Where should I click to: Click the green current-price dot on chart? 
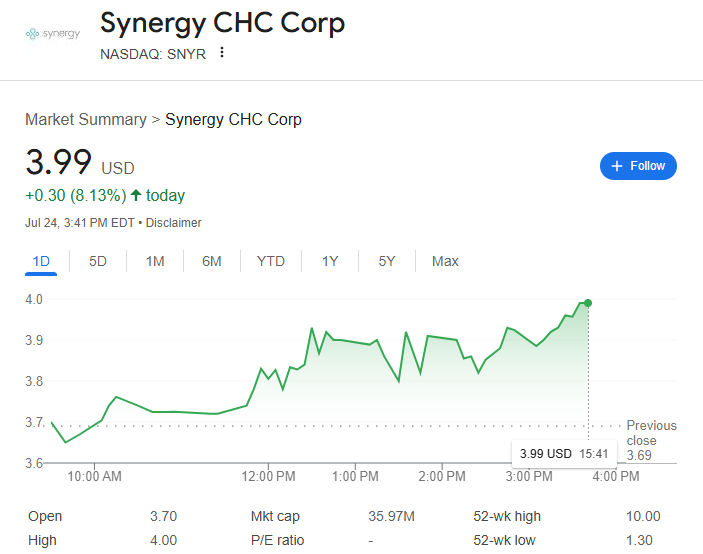[x=588, y=303]
